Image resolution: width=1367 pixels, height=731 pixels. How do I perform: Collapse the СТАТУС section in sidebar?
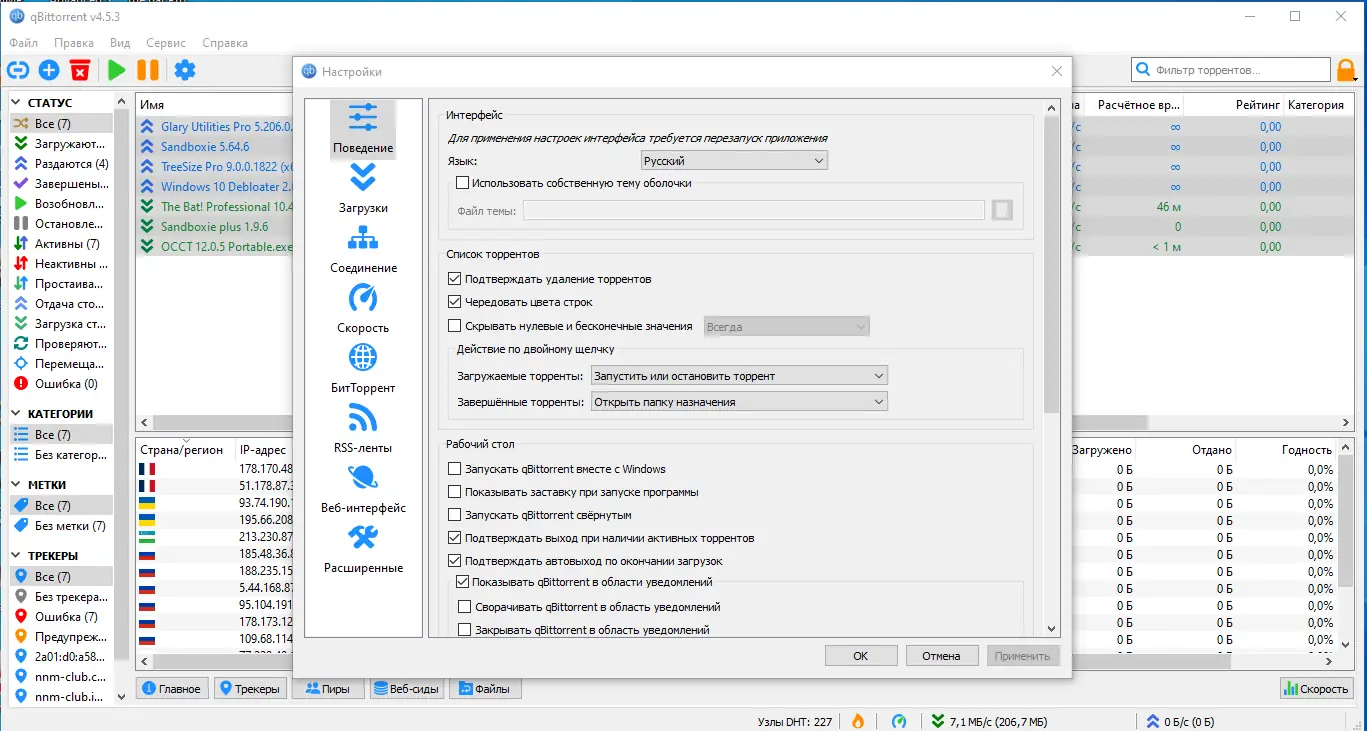[x=18, y=103]
